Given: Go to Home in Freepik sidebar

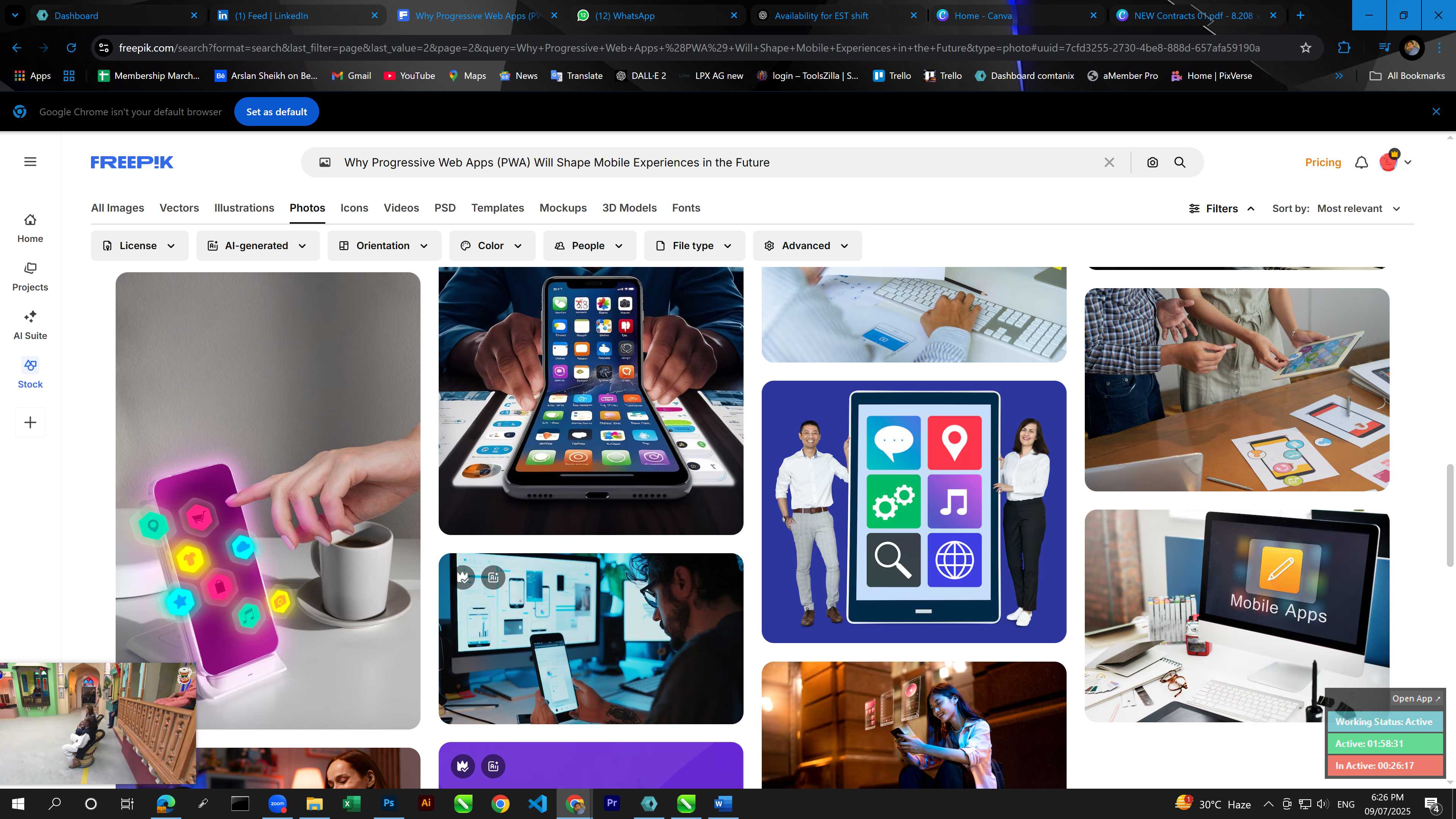Looking at the screenshot, I should tap(30, 228).
